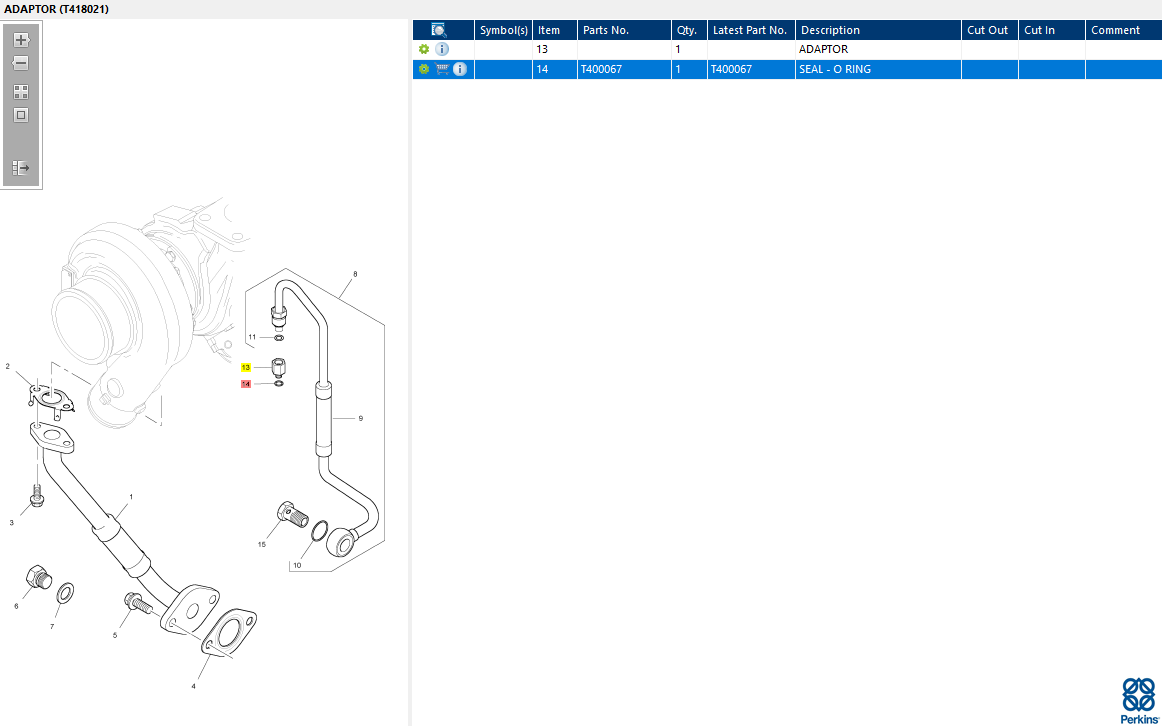Select red callout 14 in diagram
The image size is (1162, 726).
(246, 384)
